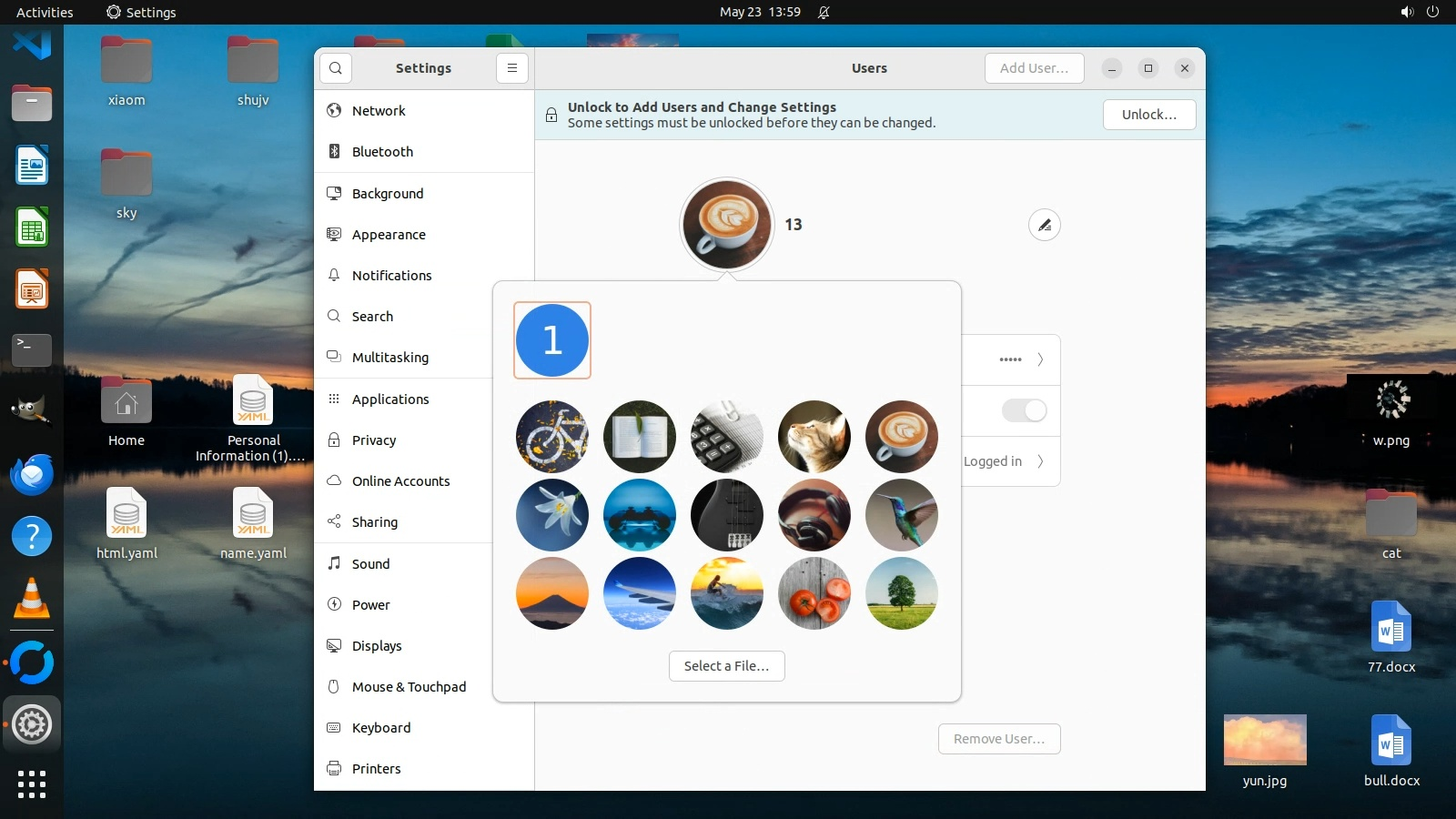The width and height of the screenshot is (1456, 819).
Task: Launch VLC media player from dock
Action: pos(32,599)
